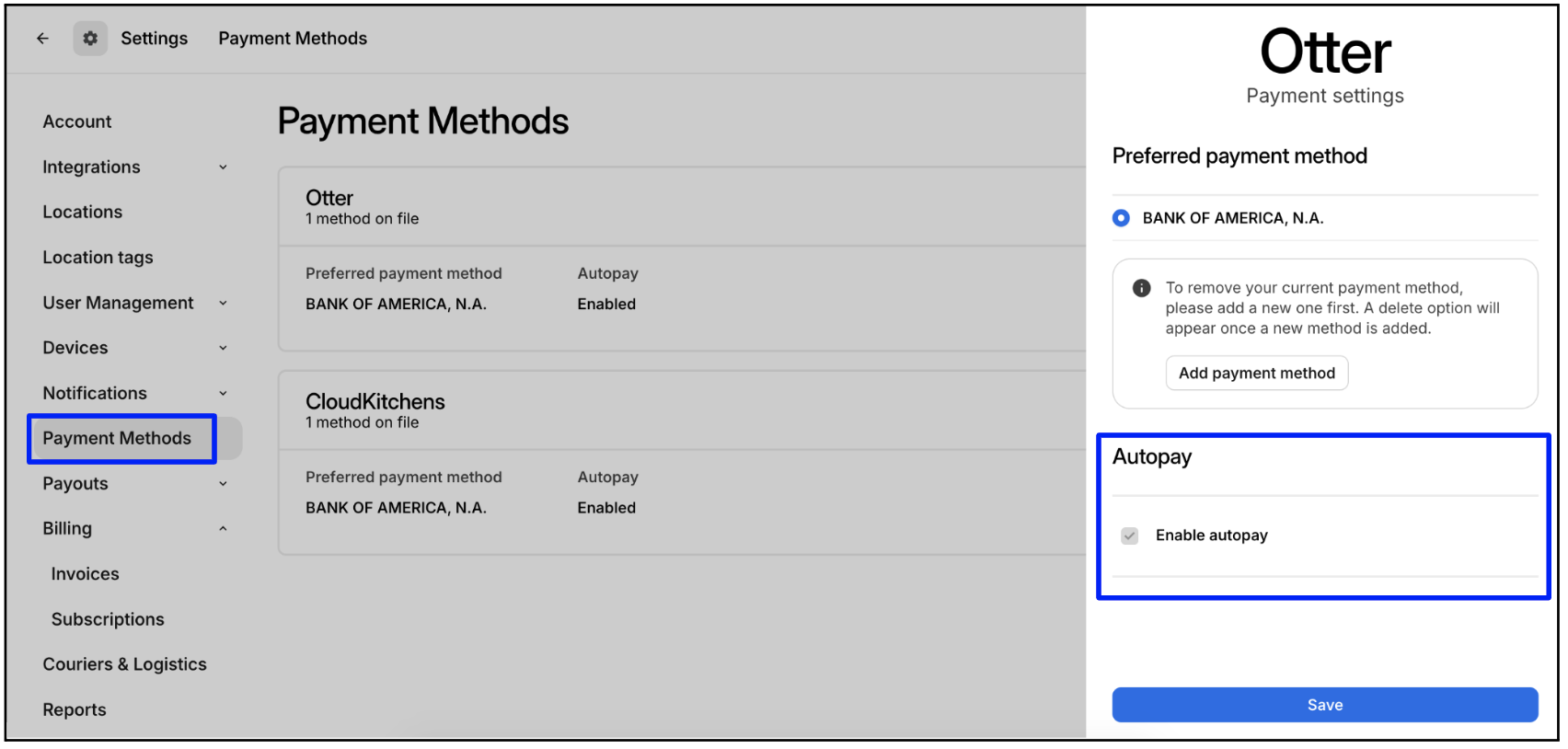The image size is (1568, 749).
Task: Click the info icon in the removal notice
Action: click(x=1141, y=288)
